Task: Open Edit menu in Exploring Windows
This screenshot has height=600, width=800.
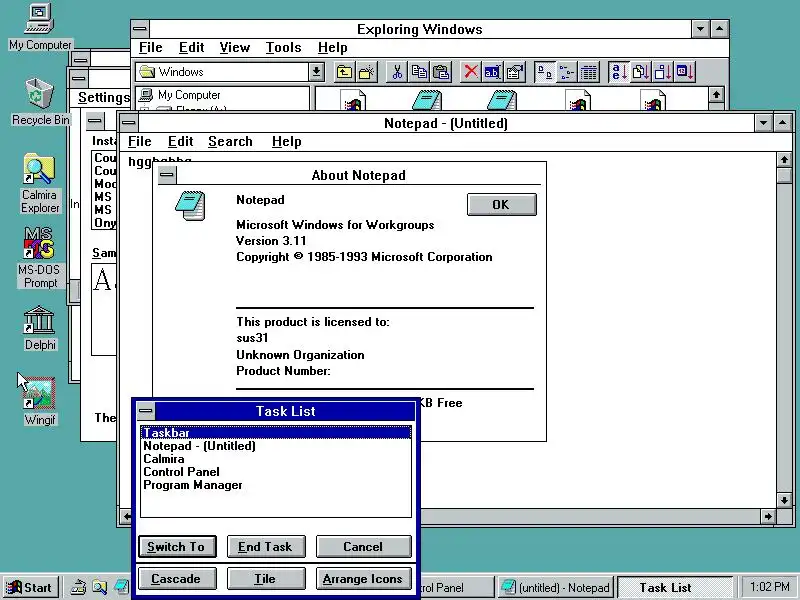Action: tap(191, 48)
